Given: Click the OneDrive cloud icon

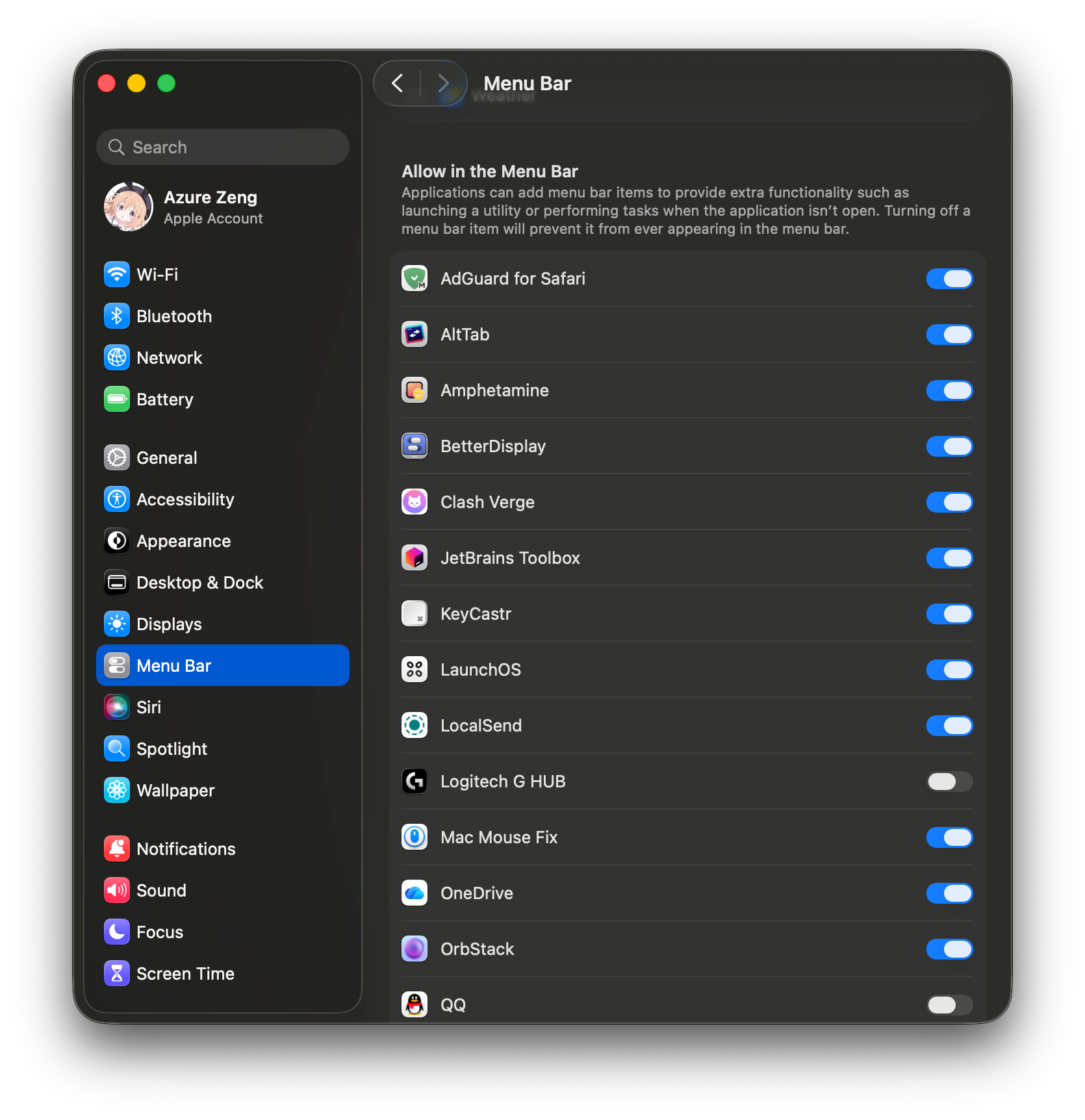Looking at the screenshot, I should [415, 893].
